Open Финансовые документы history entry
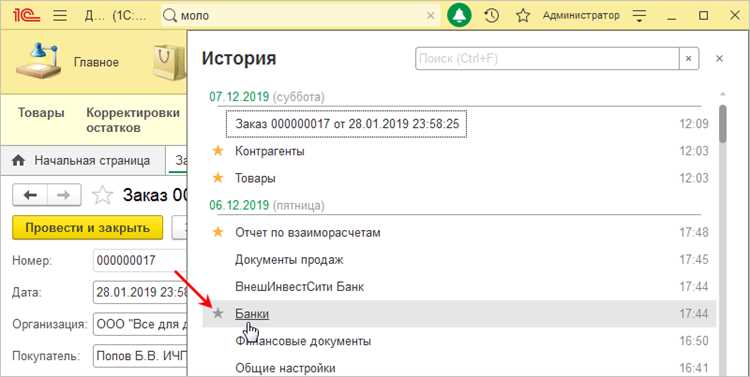 [x=303, y=342]
